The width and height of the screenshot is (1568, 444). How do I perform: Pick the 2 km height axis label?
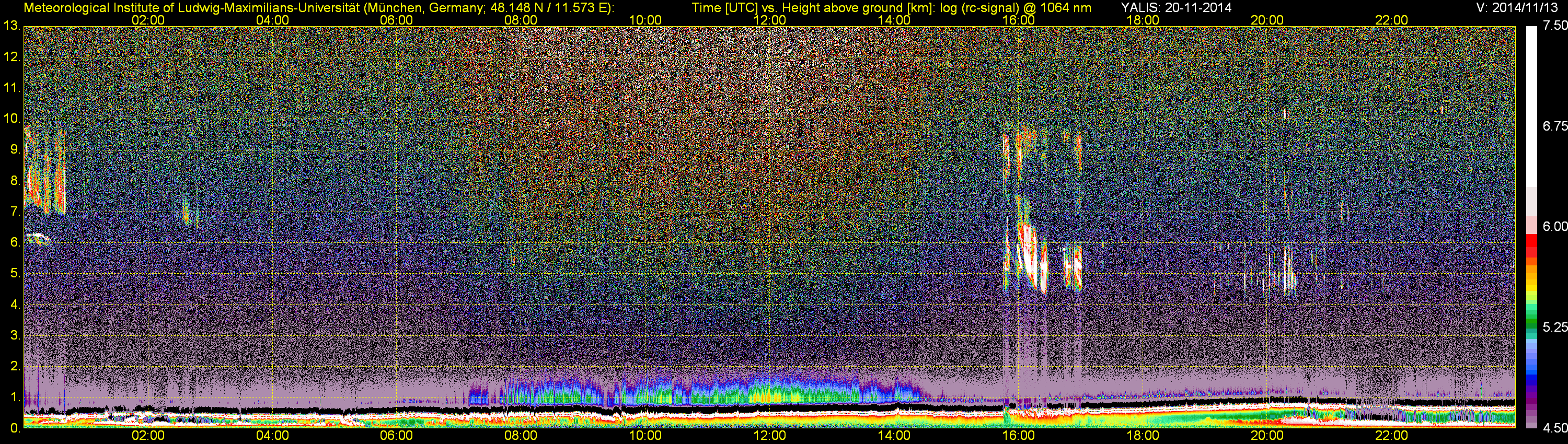pos(15,367)
